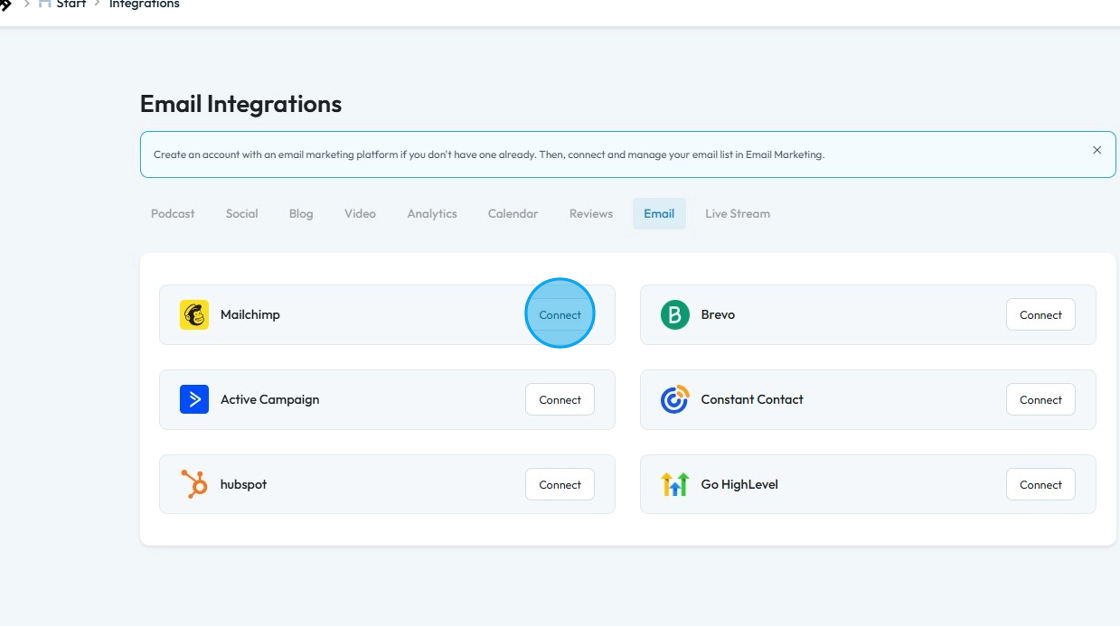Click the Go HighLevel name label
This screenshot has height=626, width=1120.
pos(739,485)
